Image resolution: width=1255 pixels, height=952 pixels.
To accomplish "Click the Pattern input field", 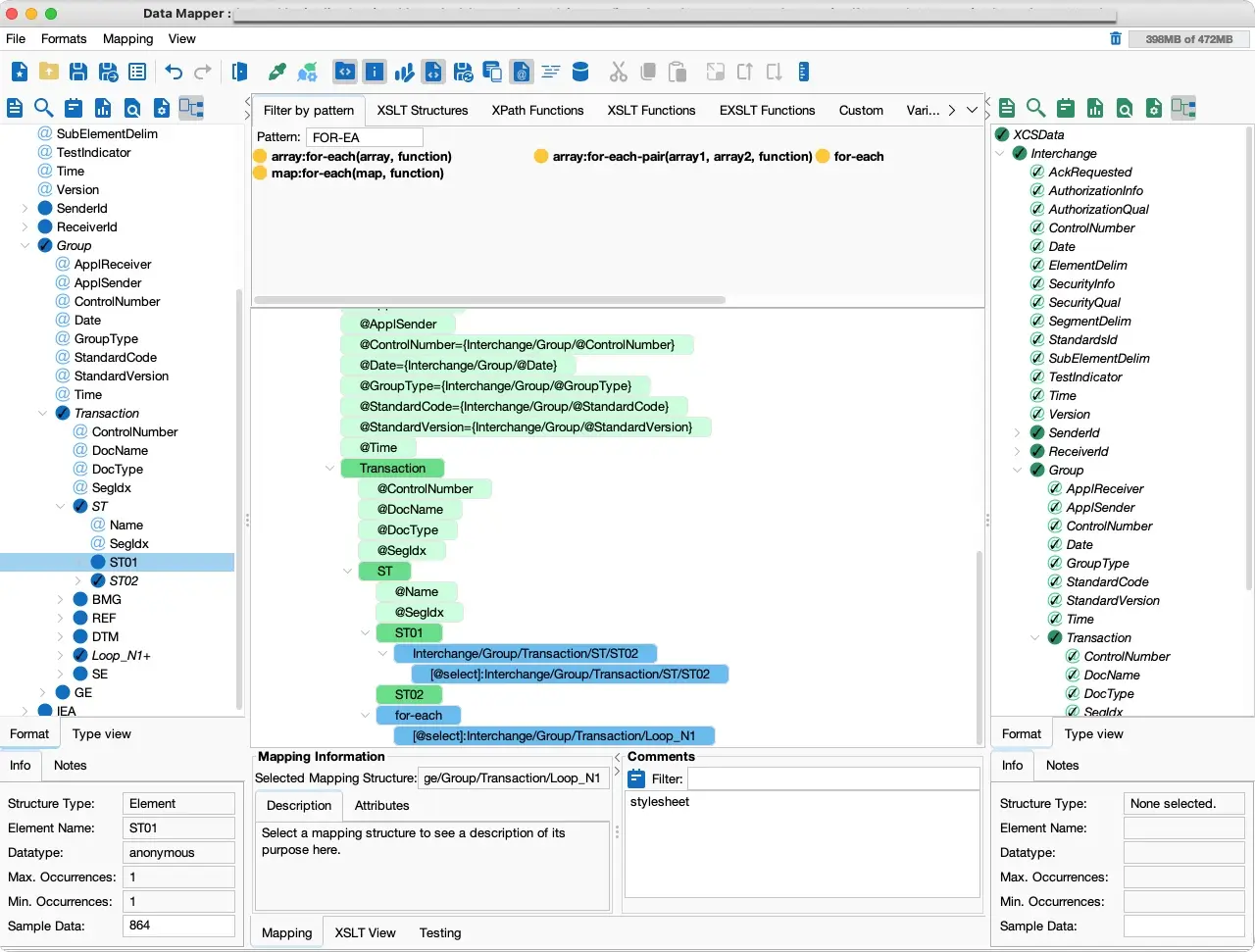I will click(x=364, y=137).
